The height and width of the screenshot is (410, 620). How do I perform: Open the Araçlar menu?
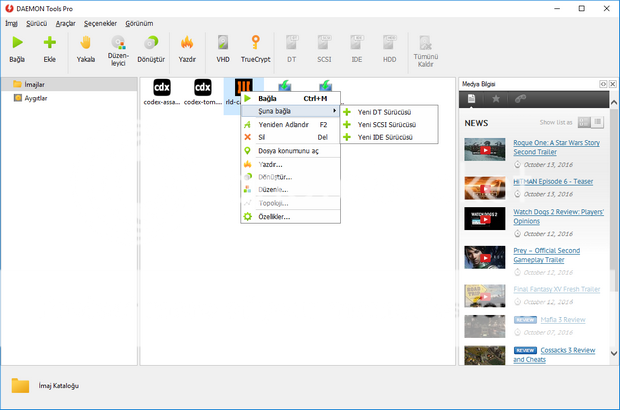65,23
